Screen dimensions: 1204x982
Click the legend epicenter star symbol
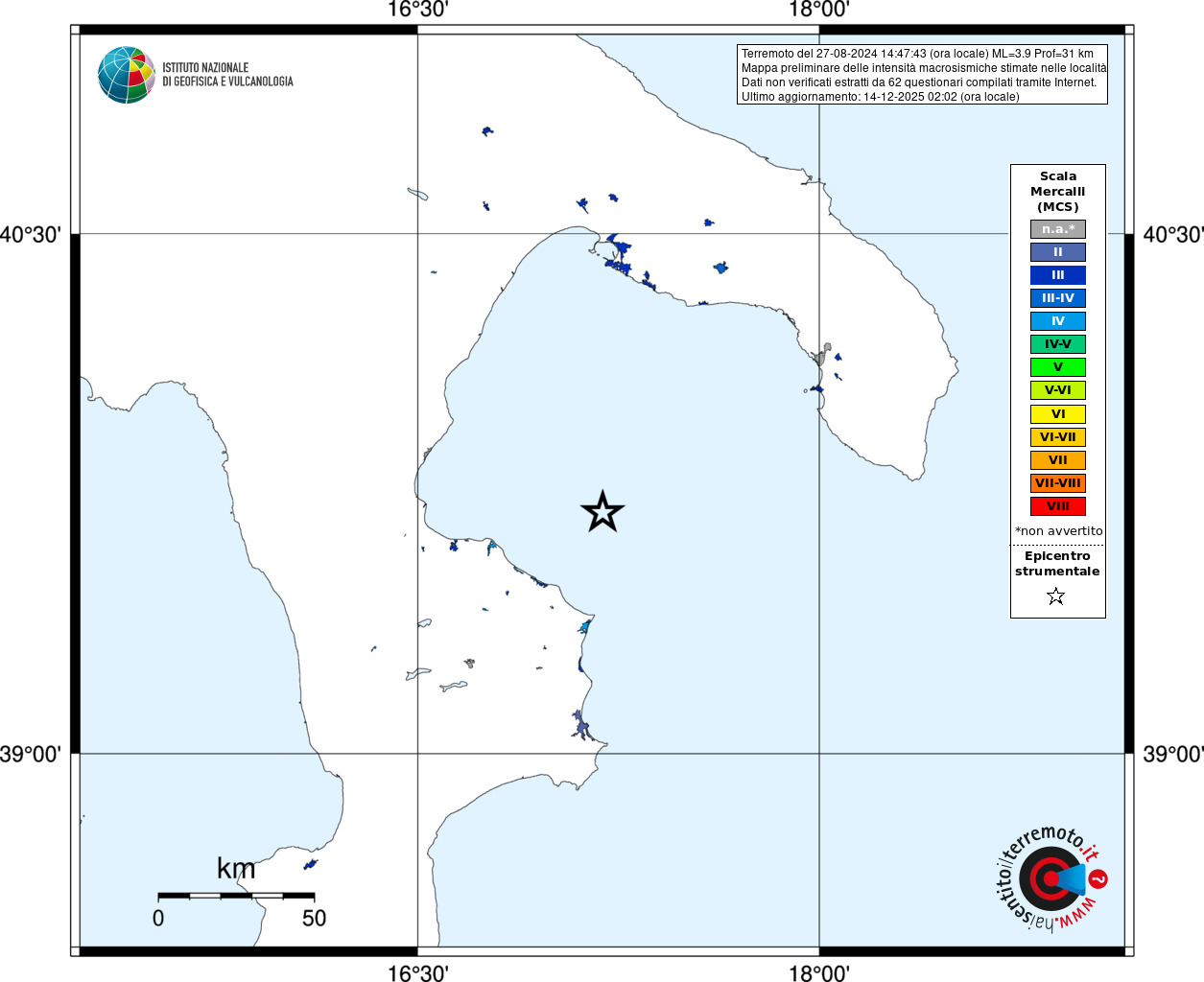coord(1056,596)
